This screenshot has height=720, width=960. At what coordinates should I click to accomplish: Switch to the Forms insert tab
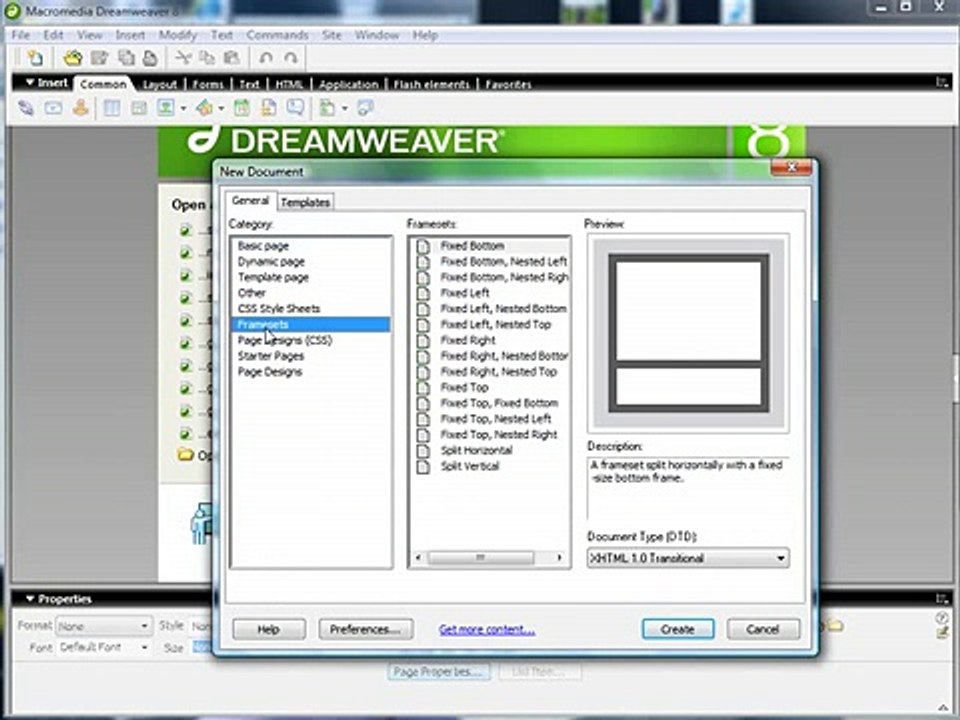pos(208,84)
